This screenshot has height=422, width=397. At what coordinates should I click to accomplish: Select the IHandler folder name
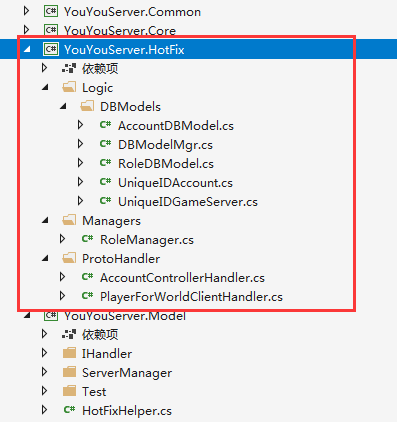pos(107,354)
